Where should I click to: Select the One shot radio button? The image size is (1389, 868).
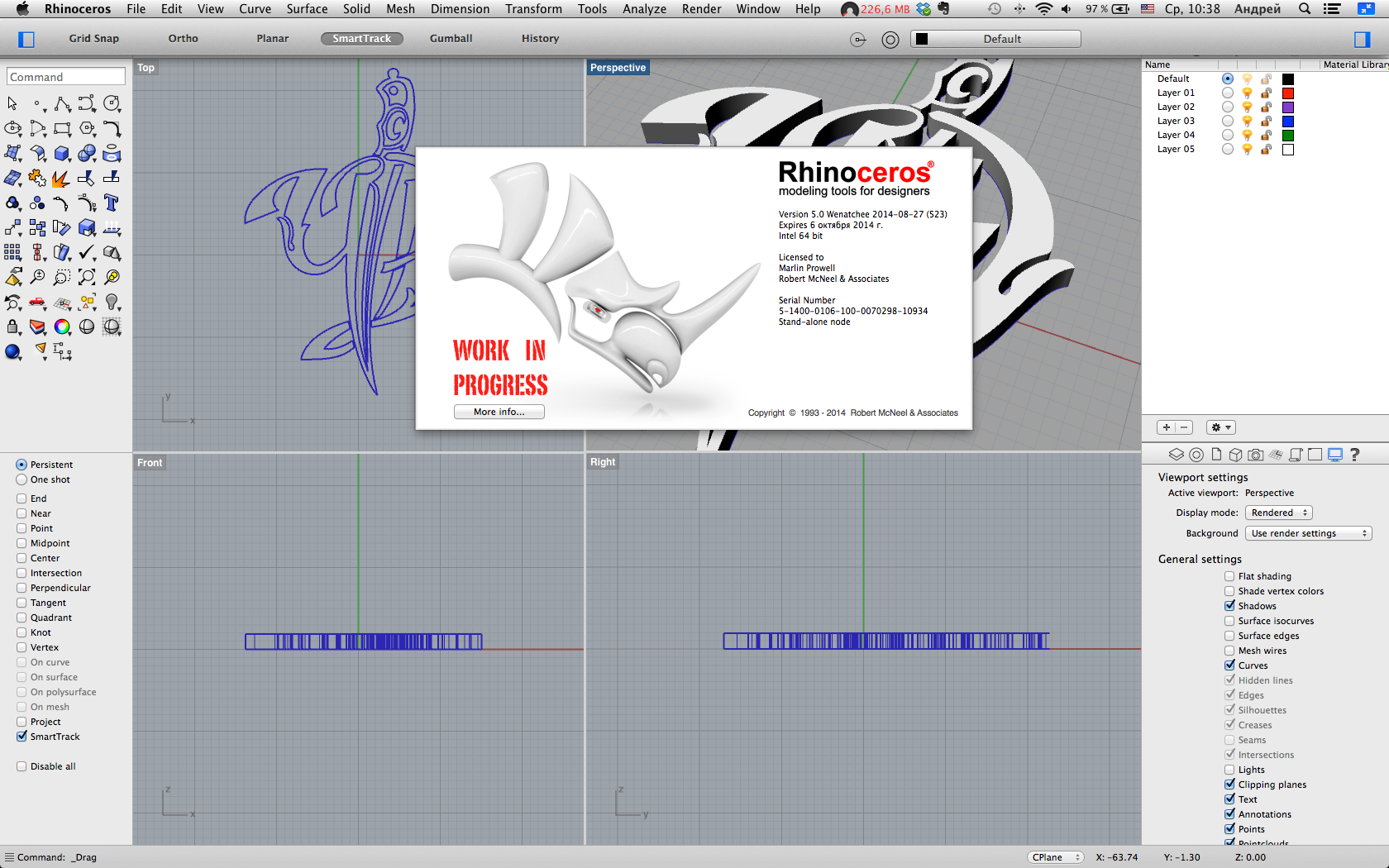tap(21, 479)
